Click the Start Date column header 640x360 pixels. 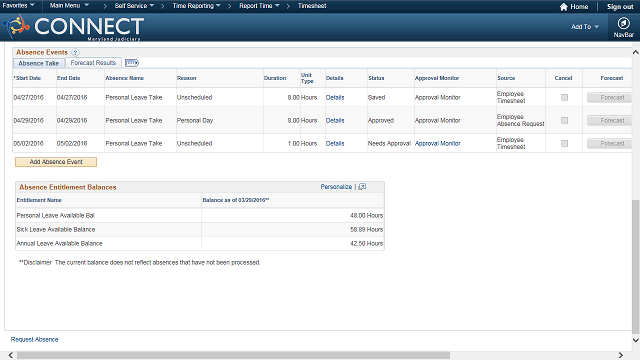click(27, 78)
